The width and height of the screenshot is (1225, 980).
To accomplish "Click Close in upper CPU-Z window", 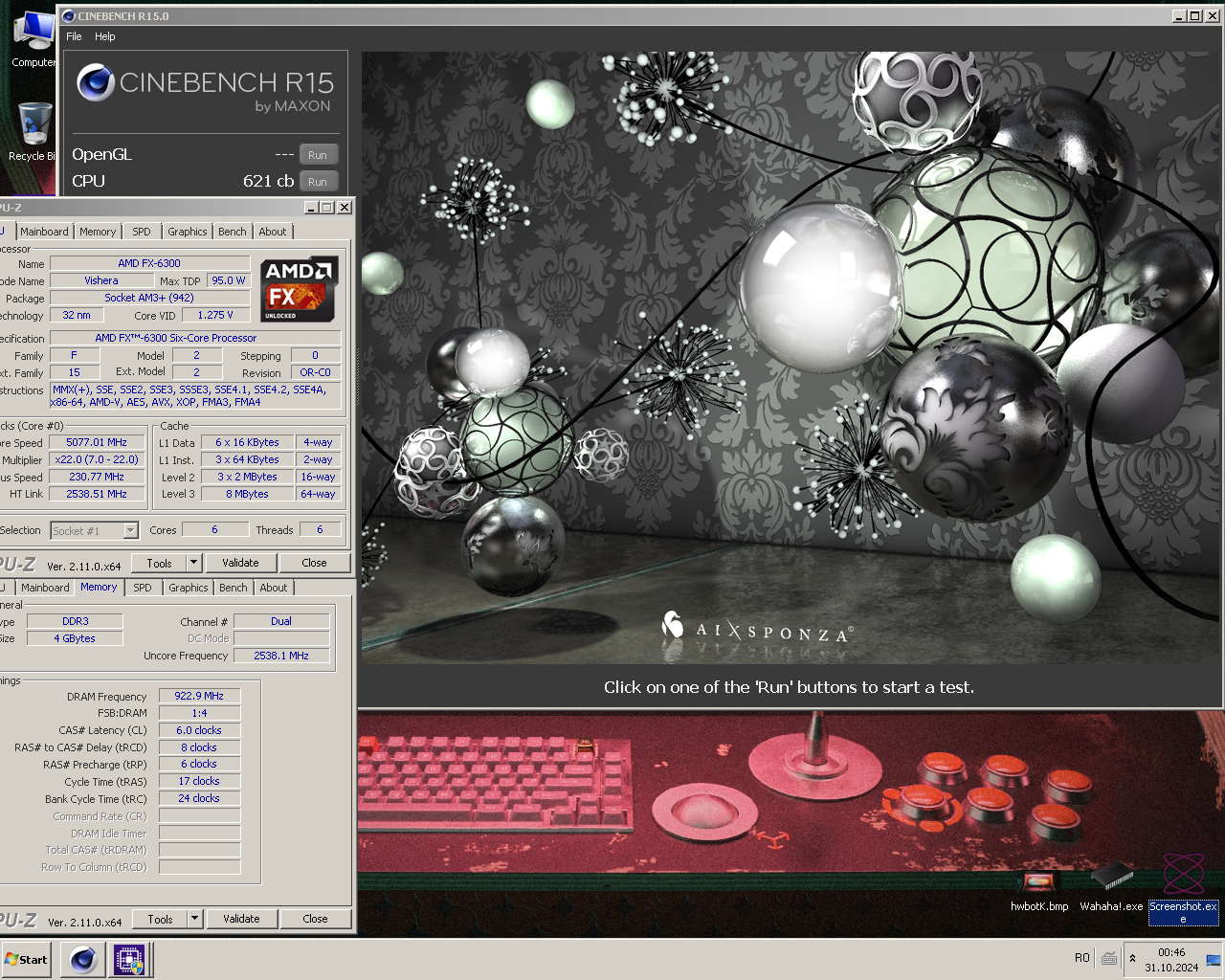I will [314, 563].
